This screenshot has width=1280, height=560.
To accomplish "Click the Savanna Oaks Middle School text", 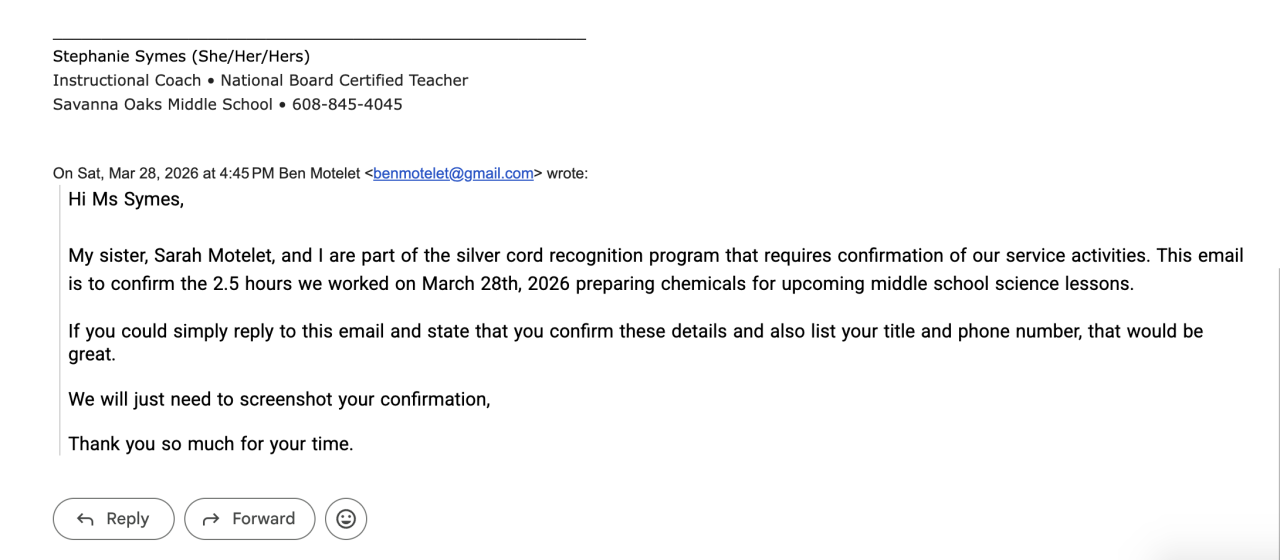I will pyautogui.click(x=162, y=104).
